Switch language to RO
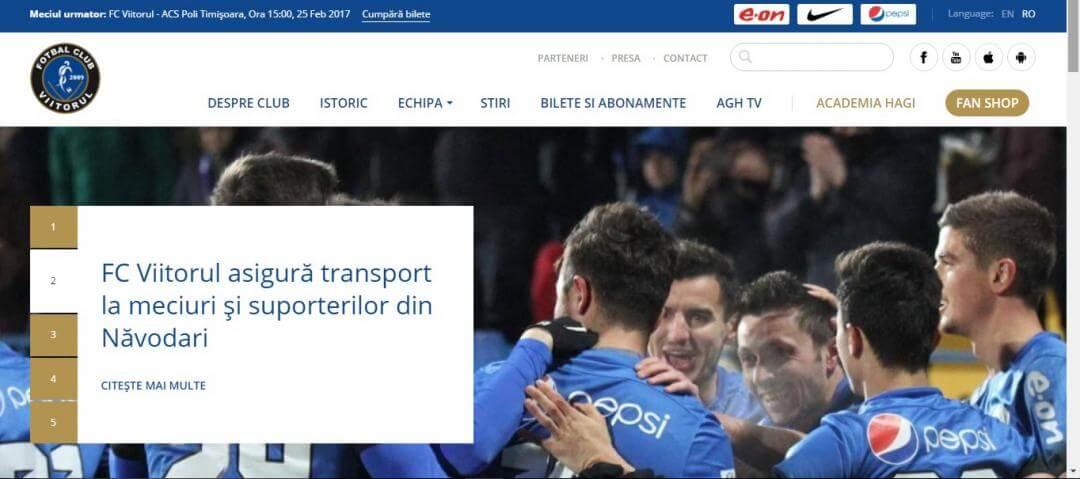1080x479 pixels. [1028, 14]
